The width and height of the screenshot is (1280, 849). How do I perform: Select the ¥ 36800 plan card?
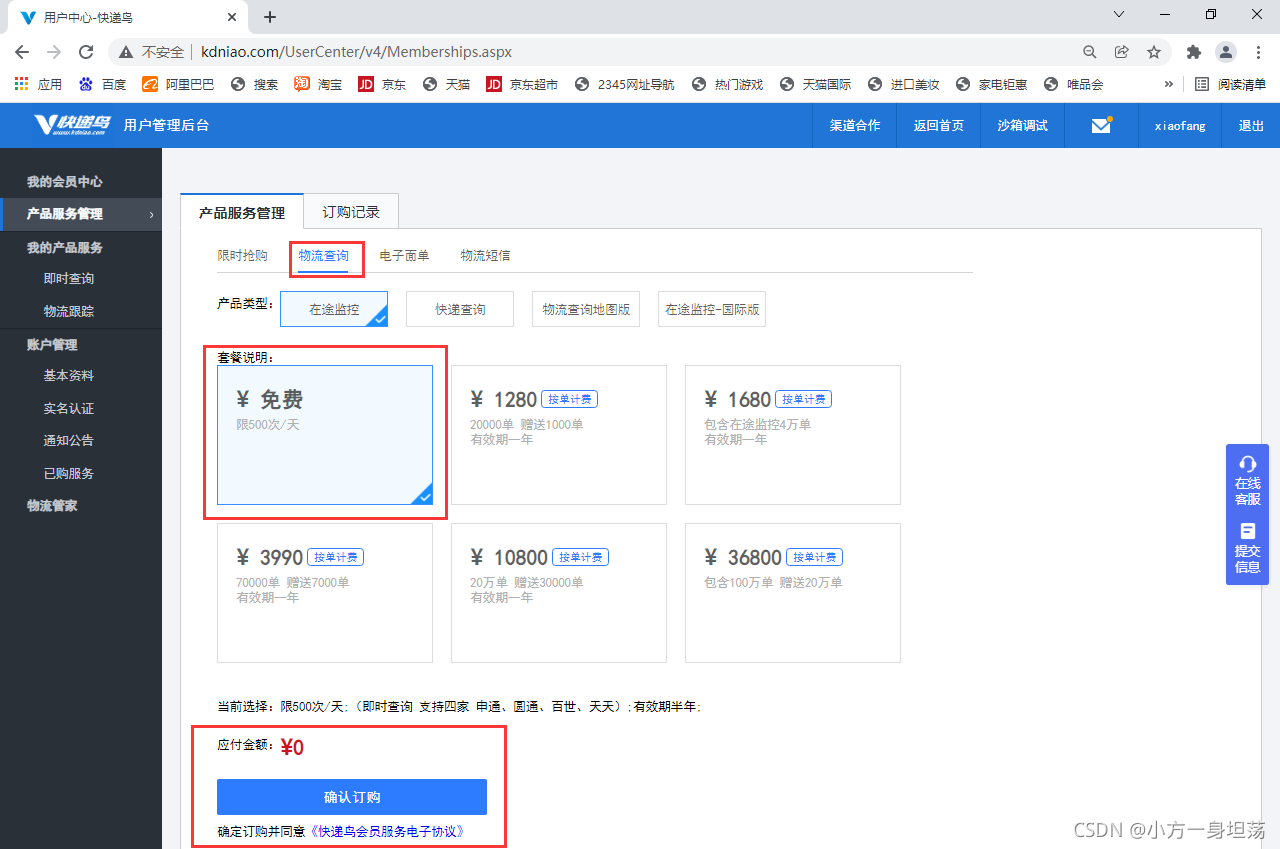(793, 593)
